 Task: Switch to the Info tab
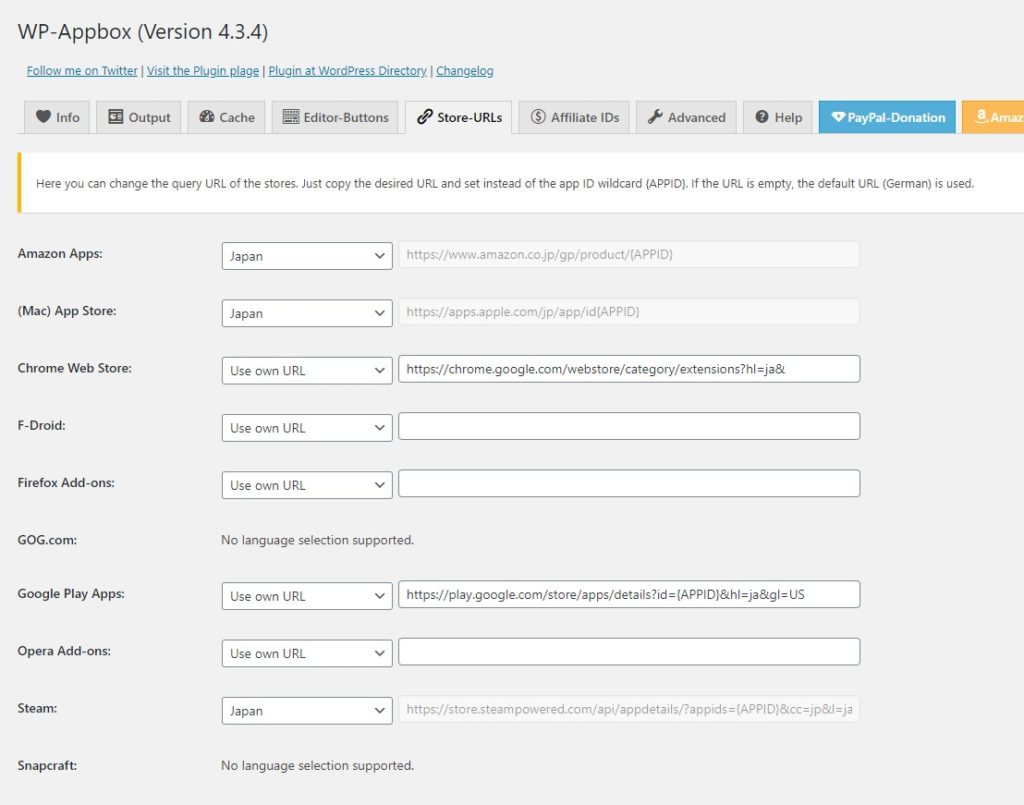pos(57,118)
